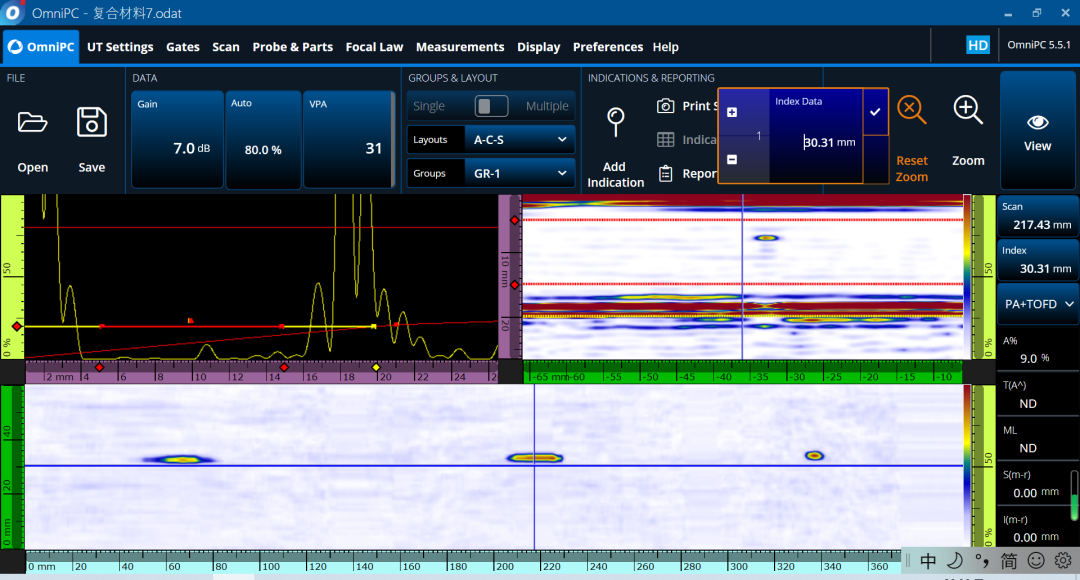This screenshot has height=580, width=1080.
Task: Open the Probe & Parts menu
Action: click(292, 47)
